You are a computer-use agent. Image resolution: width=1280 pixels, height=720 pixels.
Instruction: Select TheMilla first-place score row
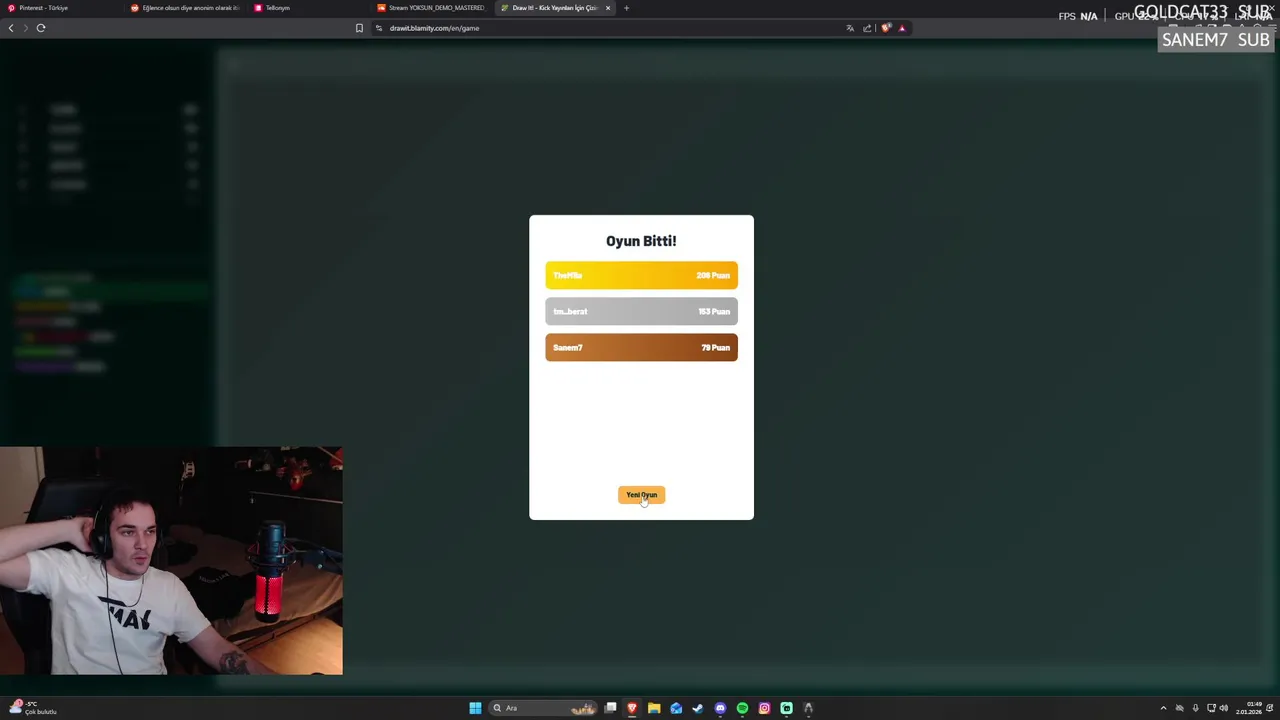(641, 275)
